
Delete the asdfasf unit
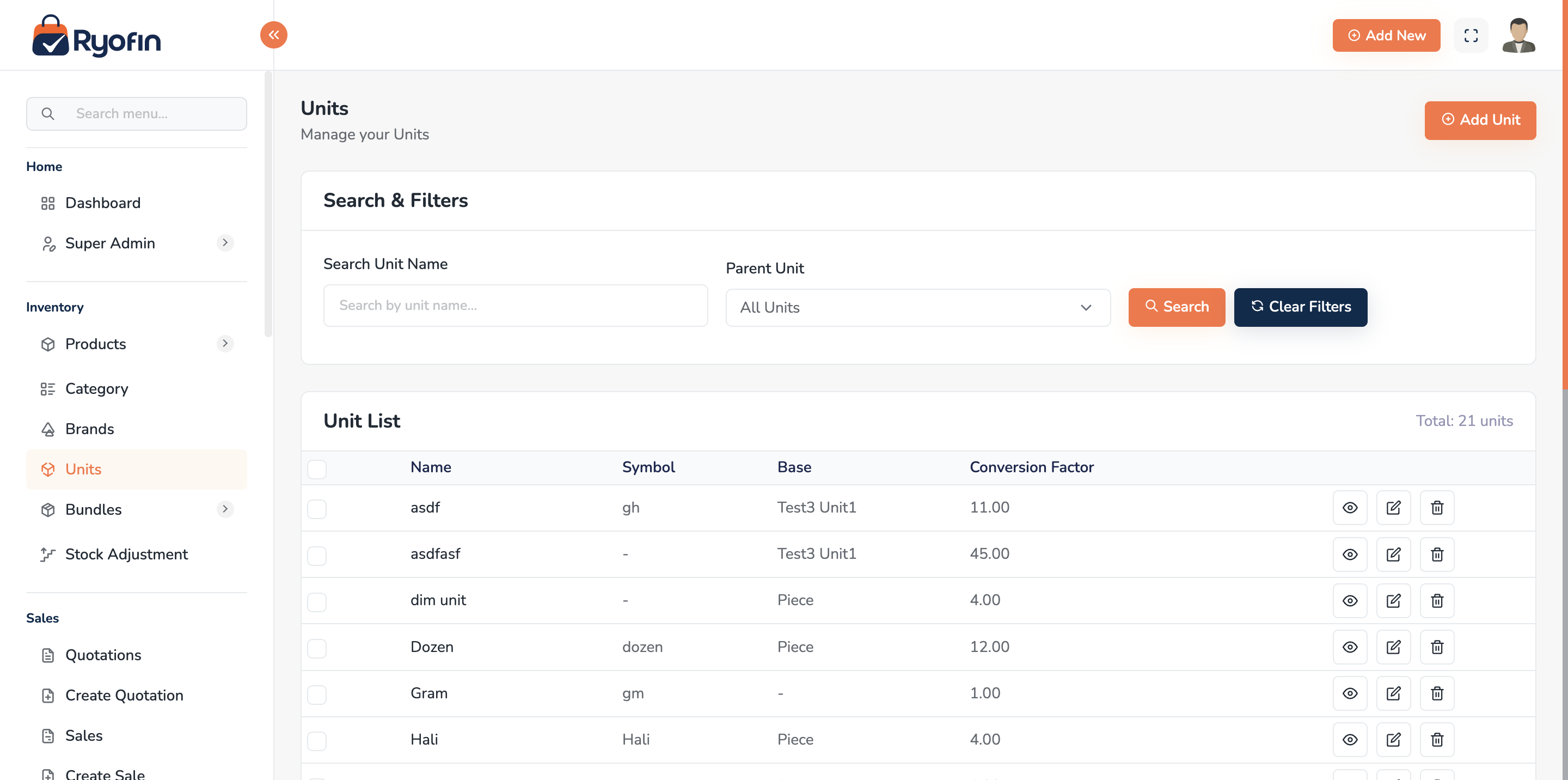tap(1437, 554)
